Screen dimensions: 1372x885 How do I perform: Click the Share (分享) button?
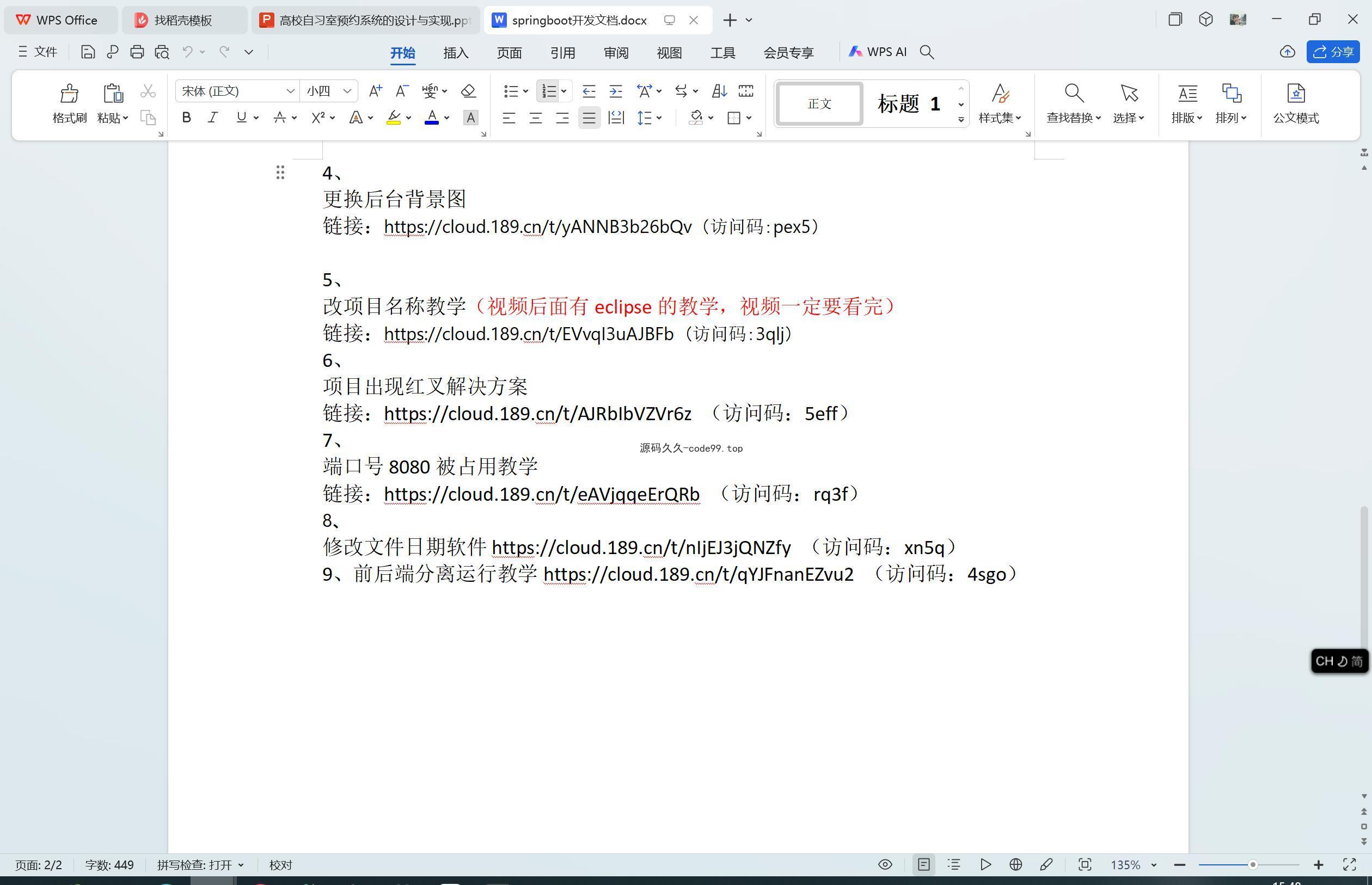(1333, 52)
